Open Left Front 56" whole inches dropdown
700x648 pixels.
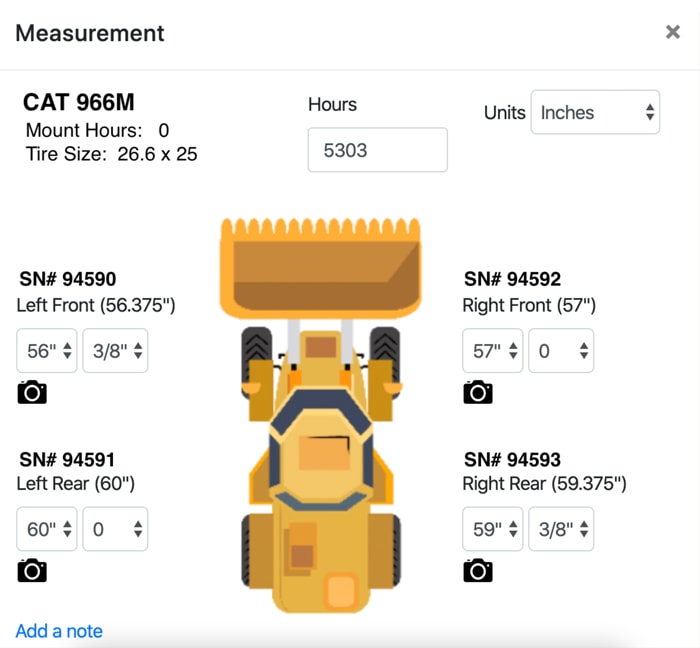point(47,351)
